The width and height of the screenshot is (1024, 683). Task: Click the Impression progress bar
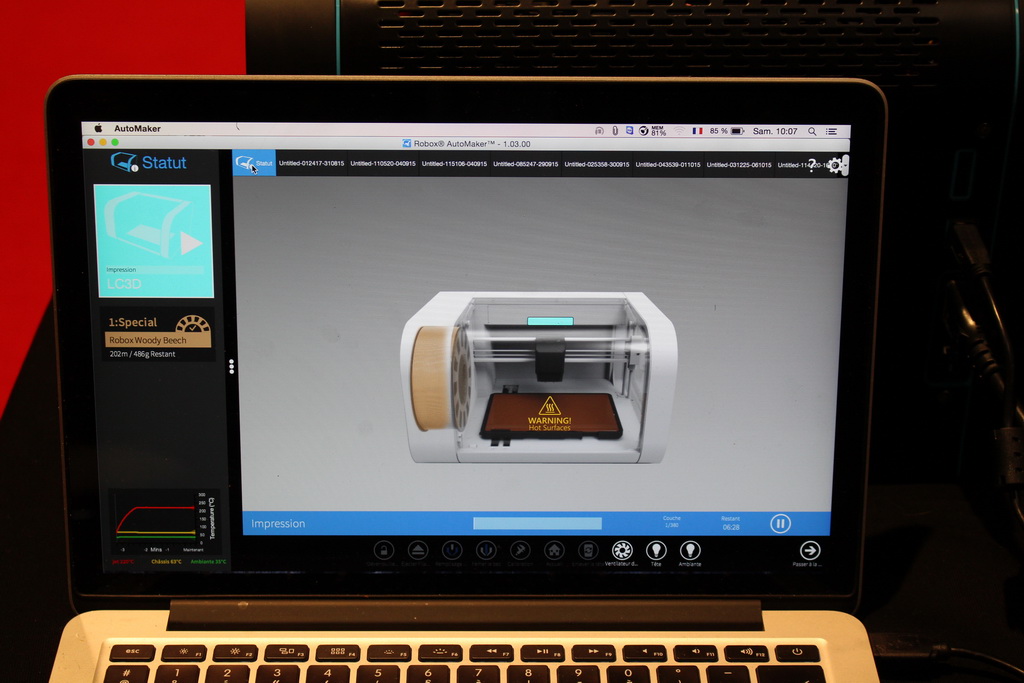pos(537,523)
